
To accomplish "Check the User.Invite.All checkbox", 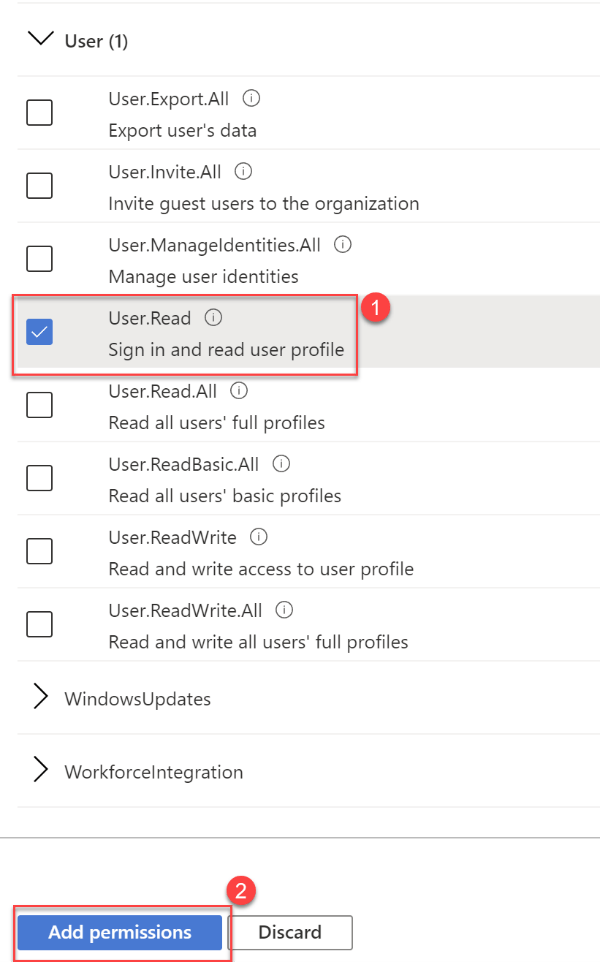I will 40,186.
